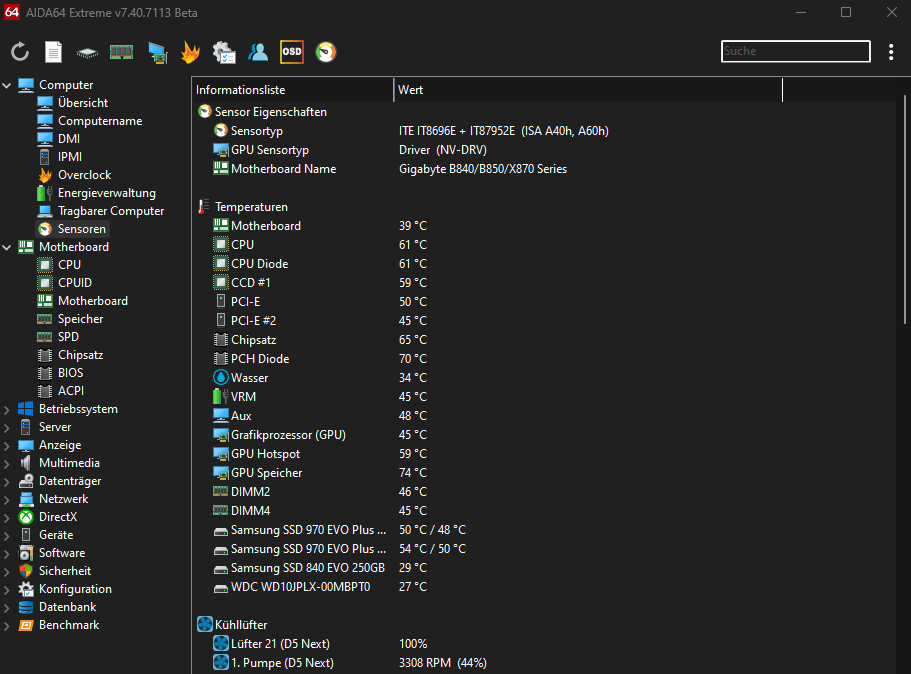The image size is (911, 674).
Task: Expand the Netzwerk tree node
Action: click(7, 500)
